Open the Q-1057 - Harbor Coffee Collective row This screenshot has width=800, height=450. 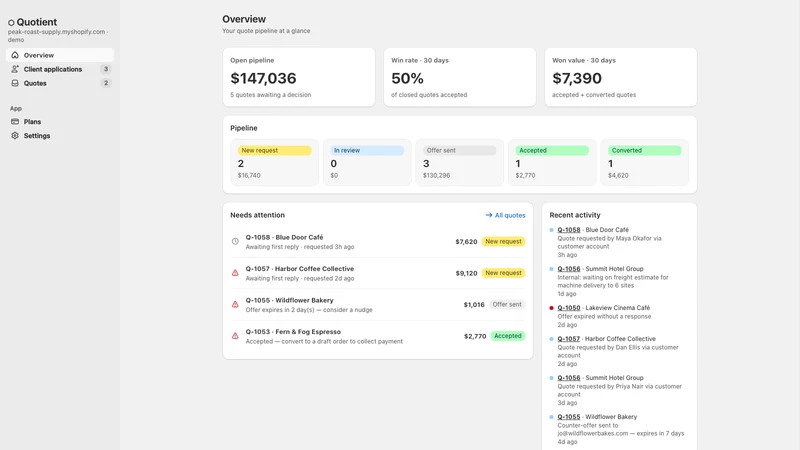click(378, 273)
